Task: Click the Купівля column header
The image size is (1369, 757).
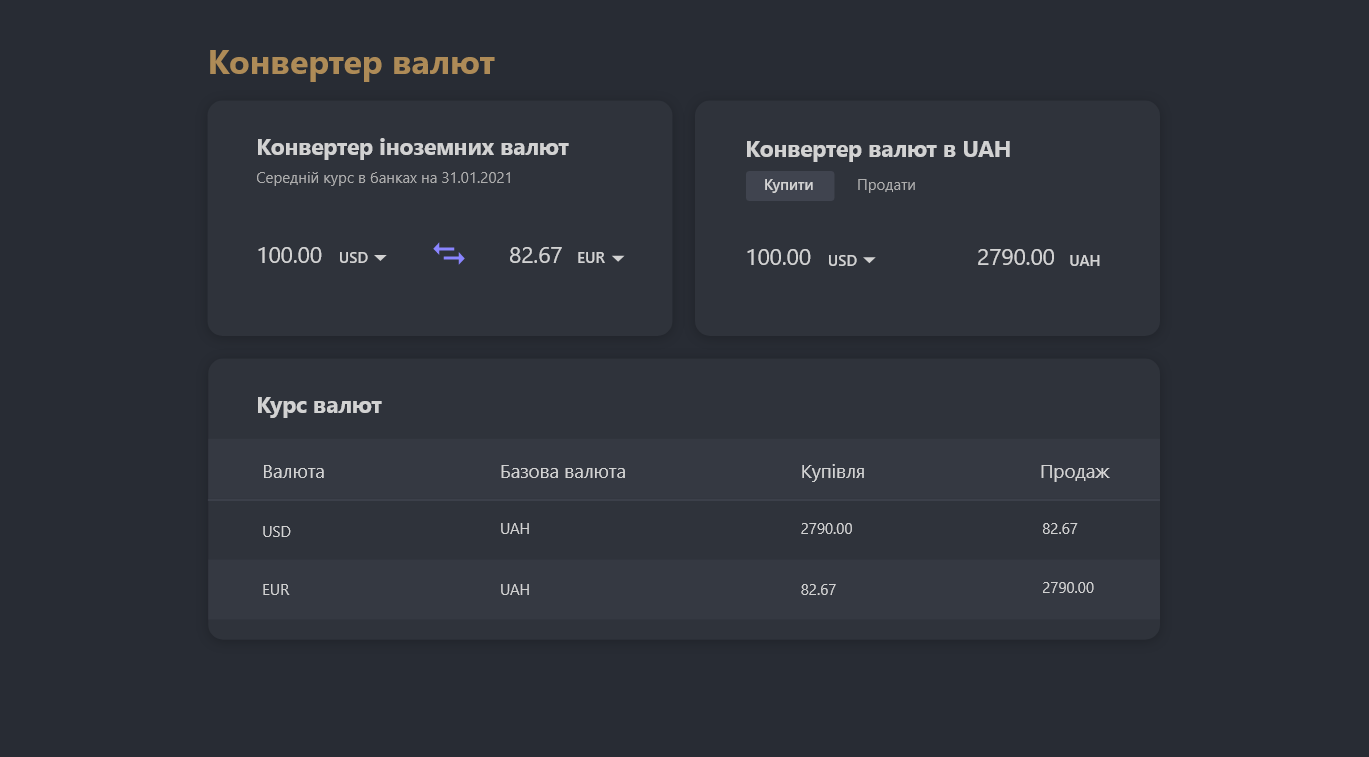Action: (832, 471)
